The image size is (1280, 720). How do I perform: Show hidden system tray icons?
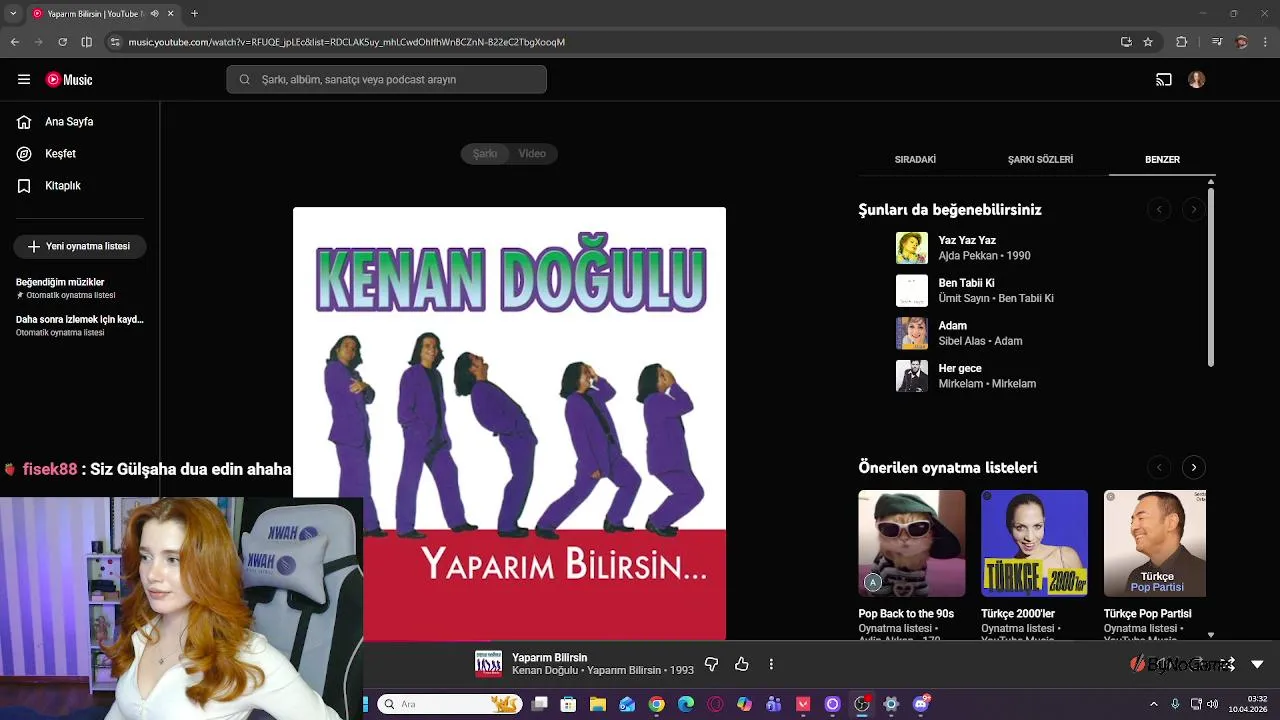(1156, 704)
